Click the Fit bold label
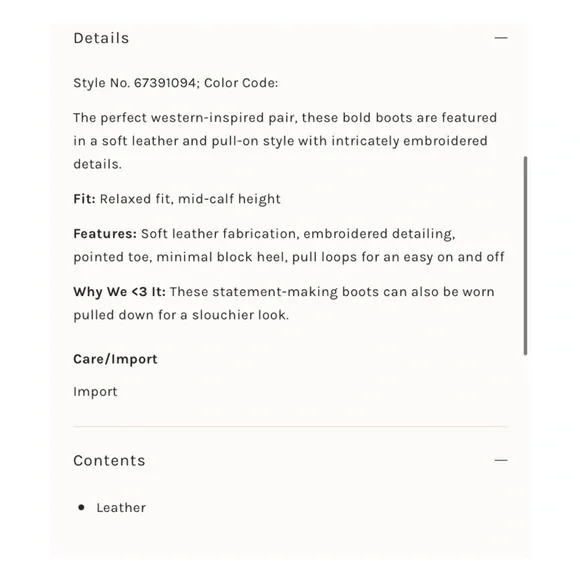The height and width of the screenshot is (580, 580). pos(84,199)
